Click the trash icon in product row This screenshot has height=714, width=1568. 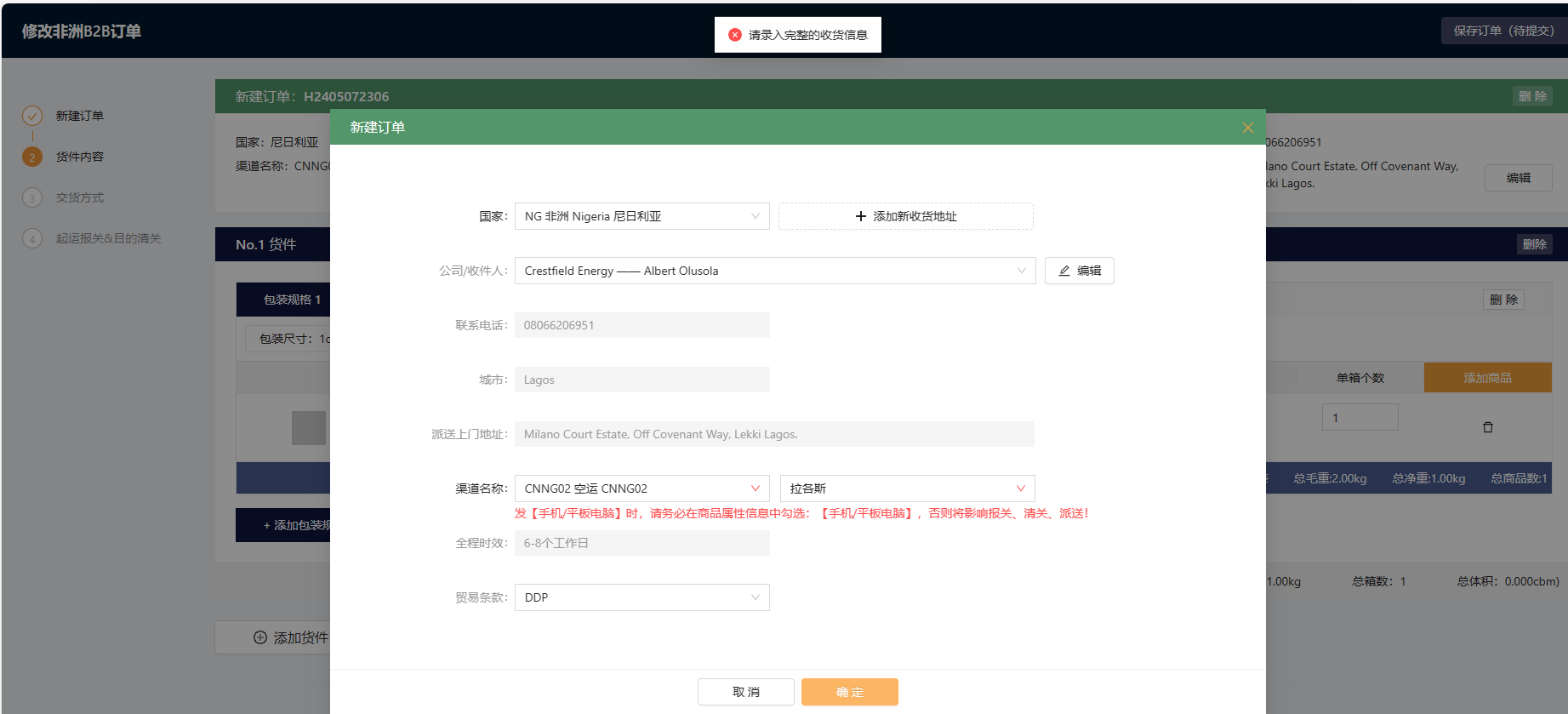tap(1487, 427)
